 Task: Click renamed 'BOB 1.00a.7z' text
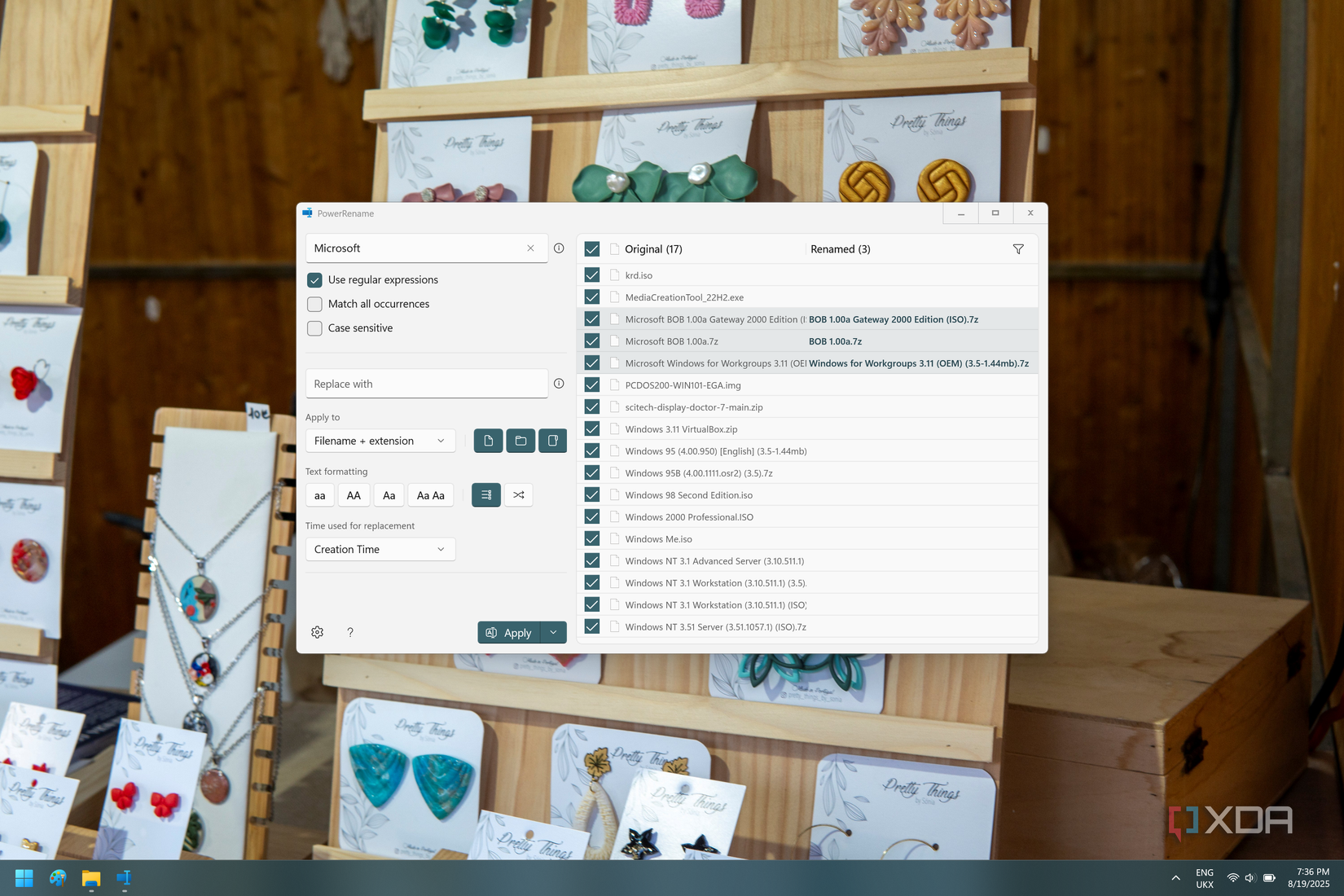pyautogui.click(x=835, y=341)
